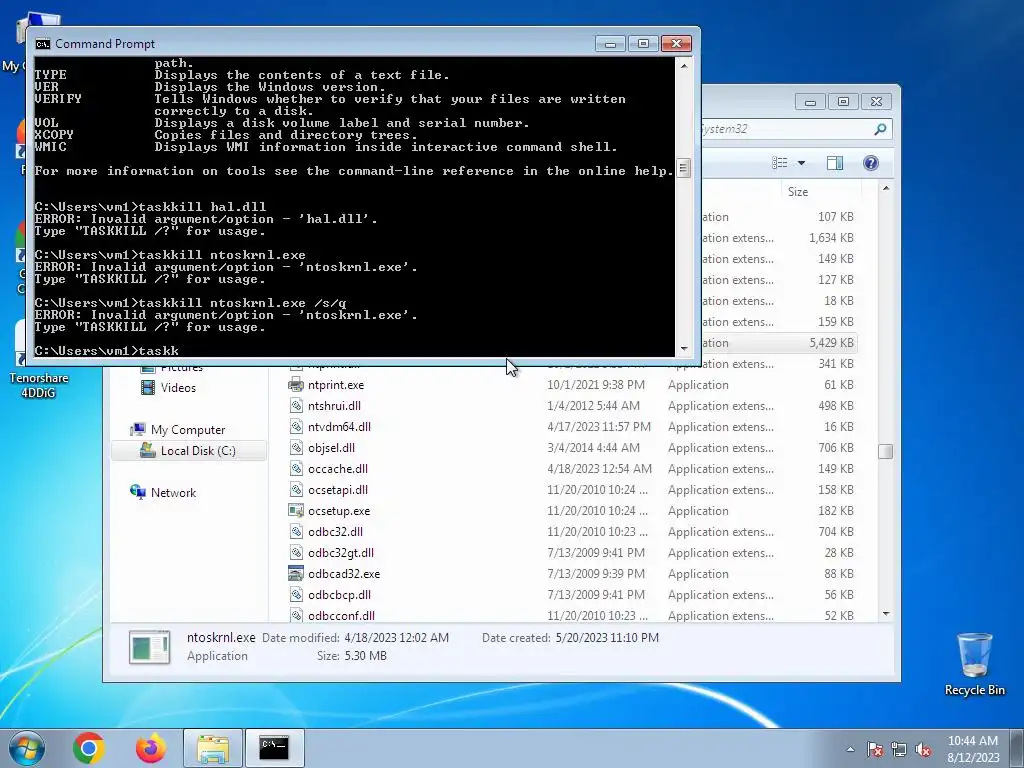Select the Tenorshare 4DDiG desktop shortcut
1024x768 pixels.
(x=38, y=385)
